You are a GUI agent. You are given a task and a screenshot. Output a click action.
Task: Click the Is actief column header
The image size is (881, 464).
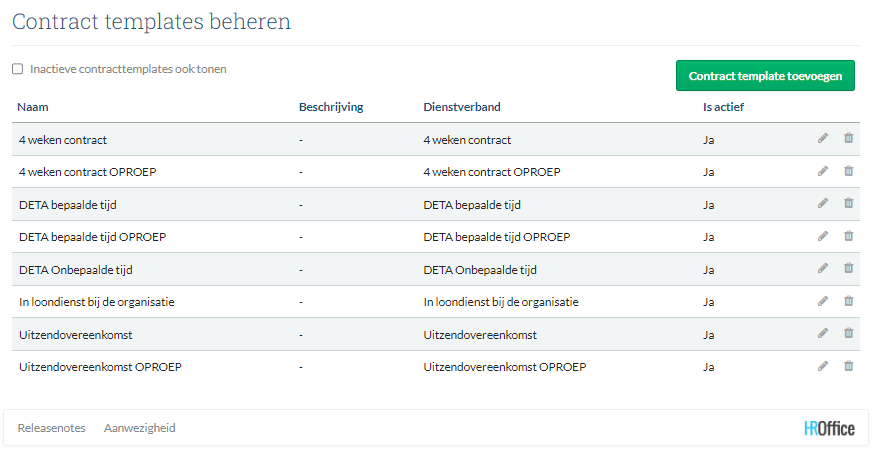[723, 107]
